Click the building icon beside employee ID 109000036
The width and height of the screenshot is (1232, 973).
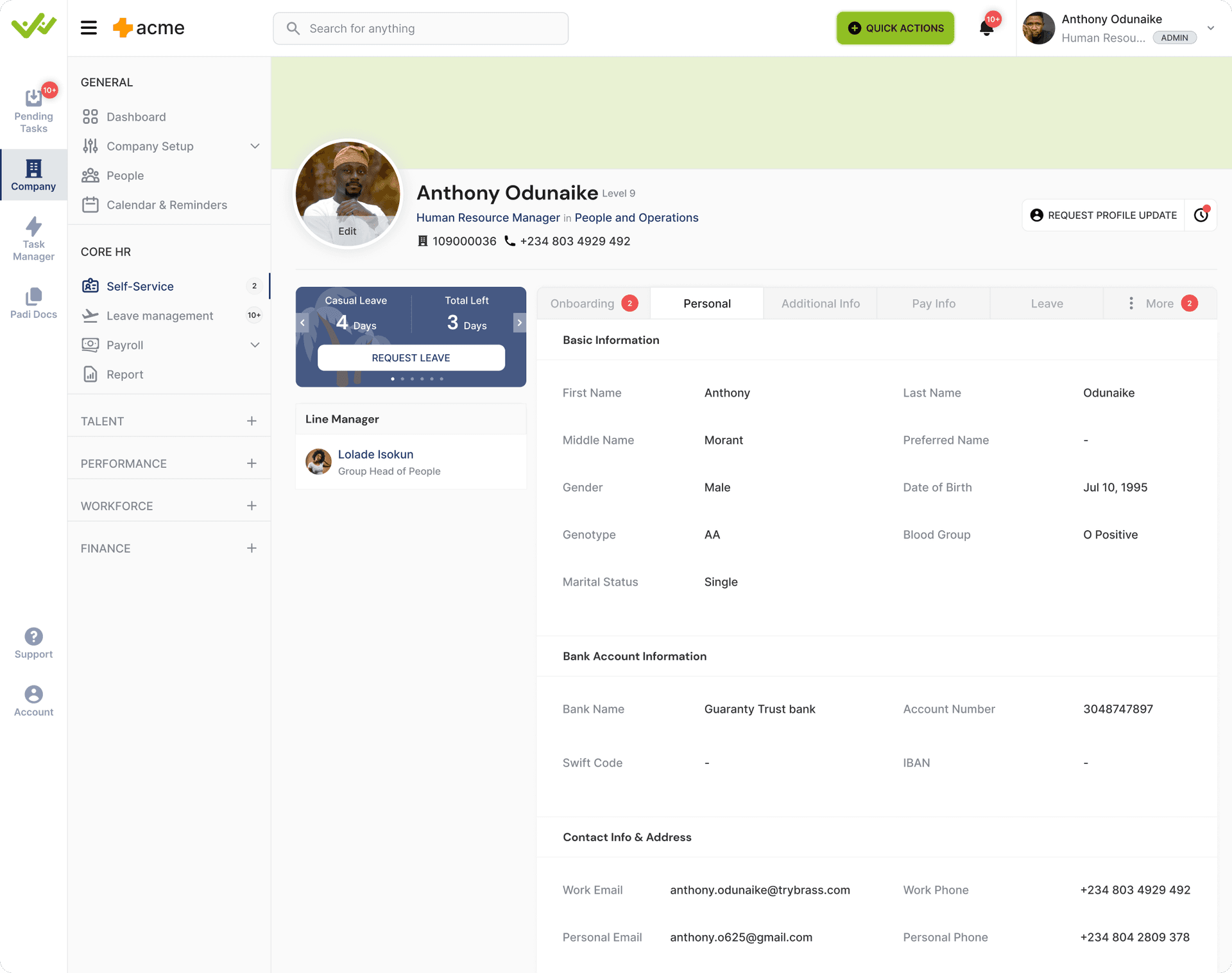pyautogui.click(x=422, y=241)
